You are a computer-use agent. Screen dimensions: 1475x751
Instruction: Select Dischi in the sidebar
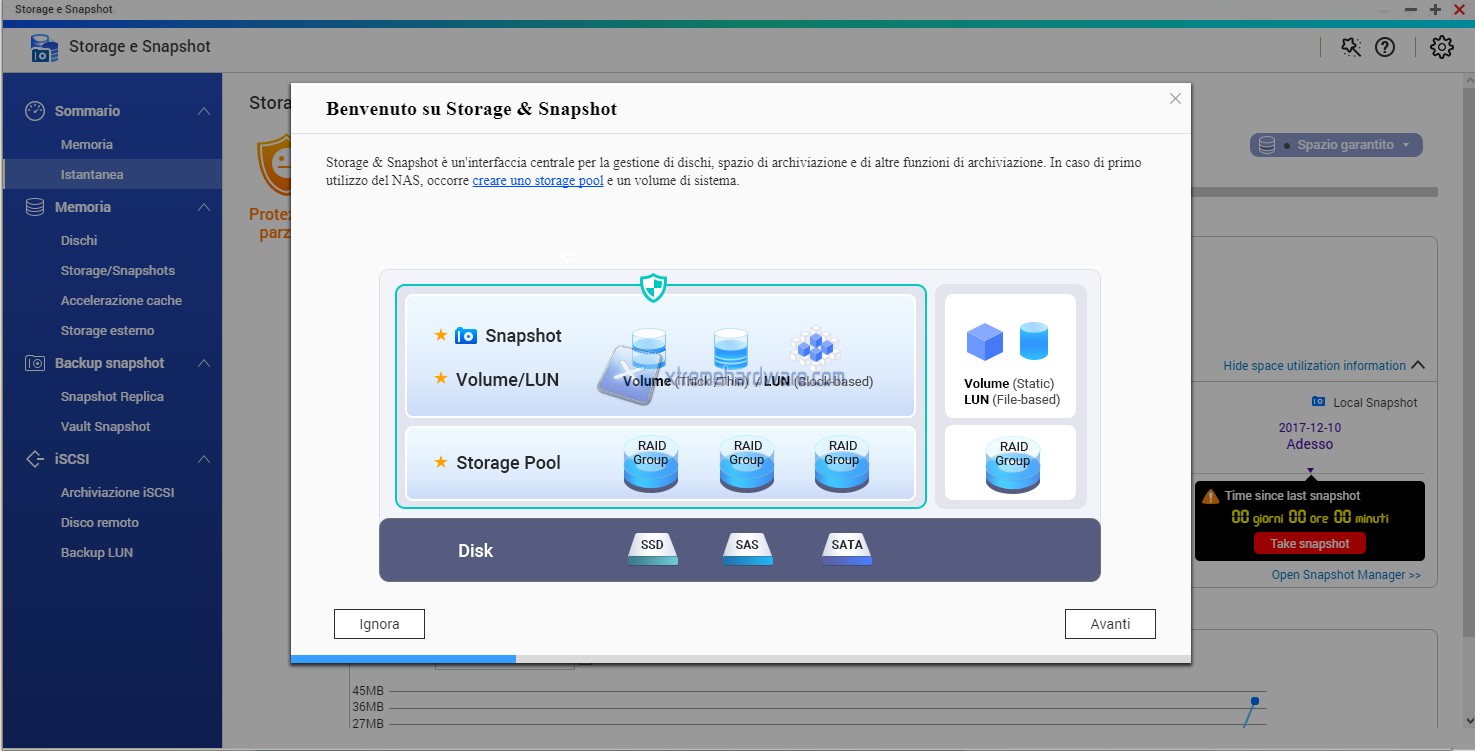click(79, 240)
